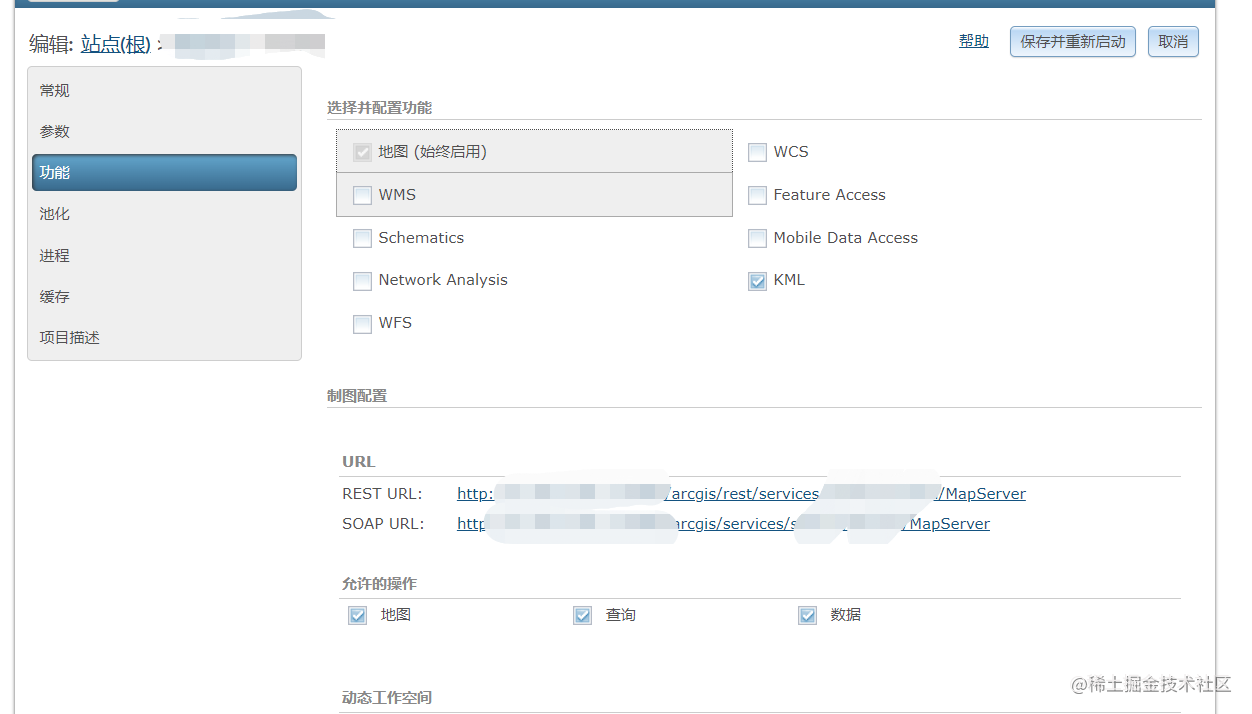Enable the Schematics capability
This screenshot has height=714, width=1252.
[x=362, y=238]
